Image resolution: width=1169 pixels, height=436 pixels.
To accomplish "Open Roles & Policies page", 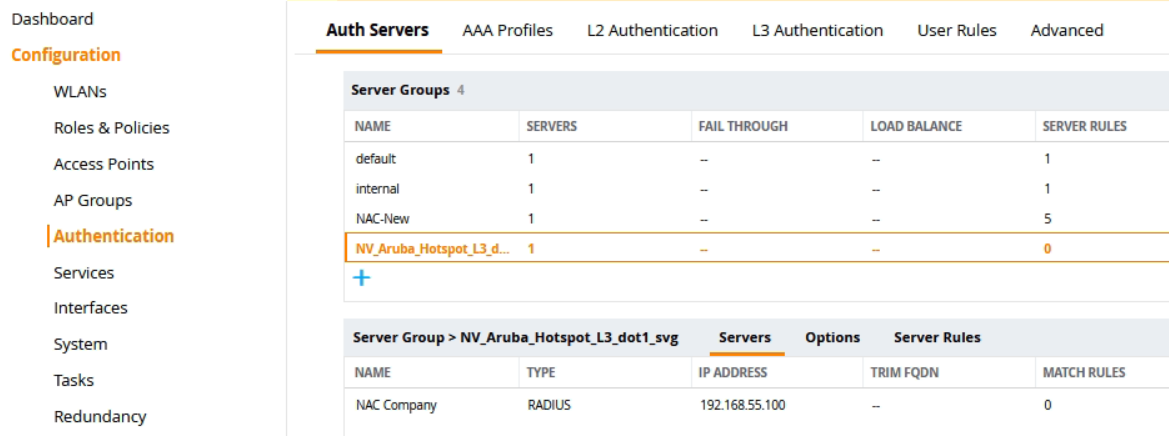I will point(111,128).
